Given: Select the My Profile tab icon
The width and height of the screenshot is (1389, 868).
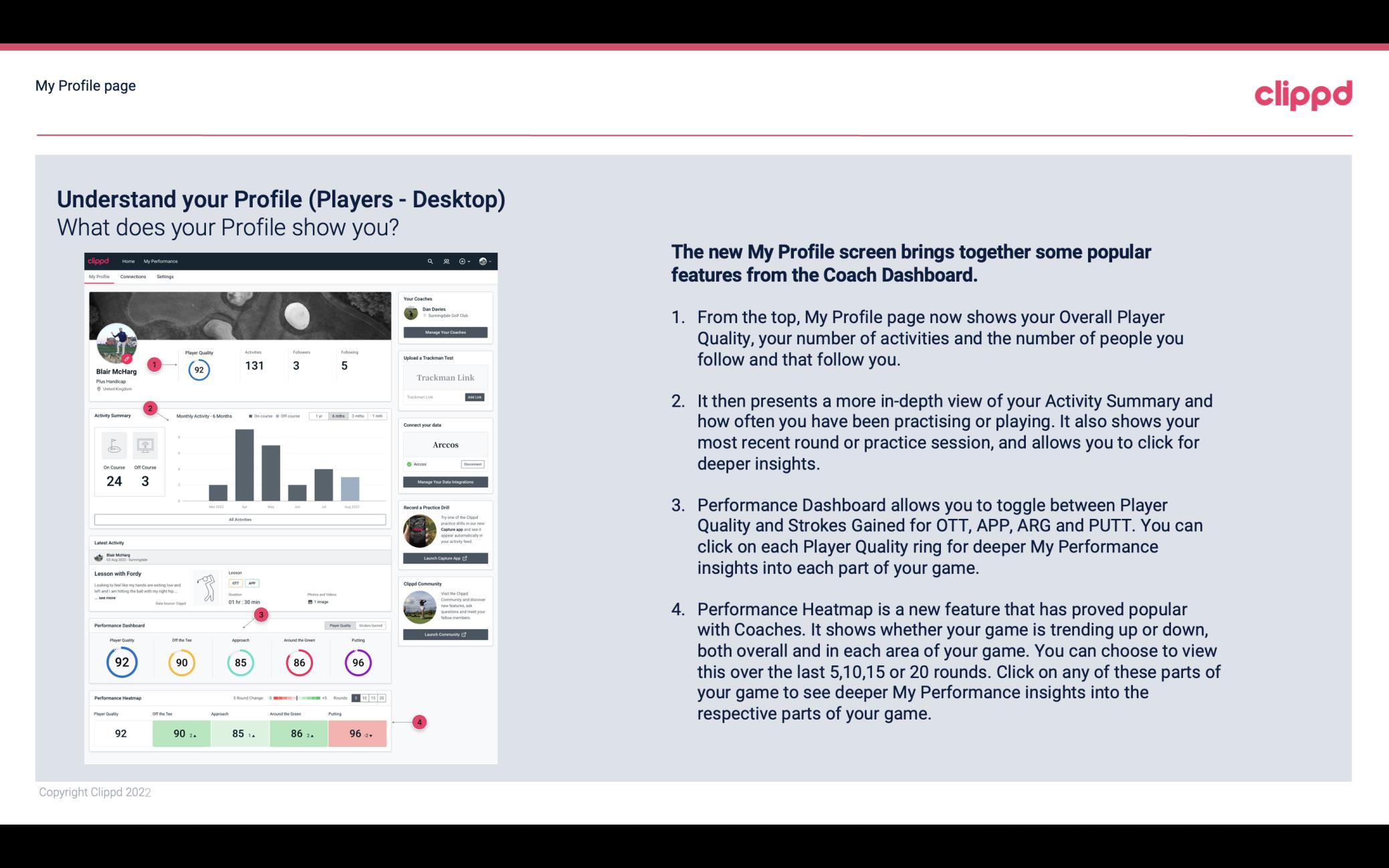Looking at the screenshot, I should [x=100, y=277].
